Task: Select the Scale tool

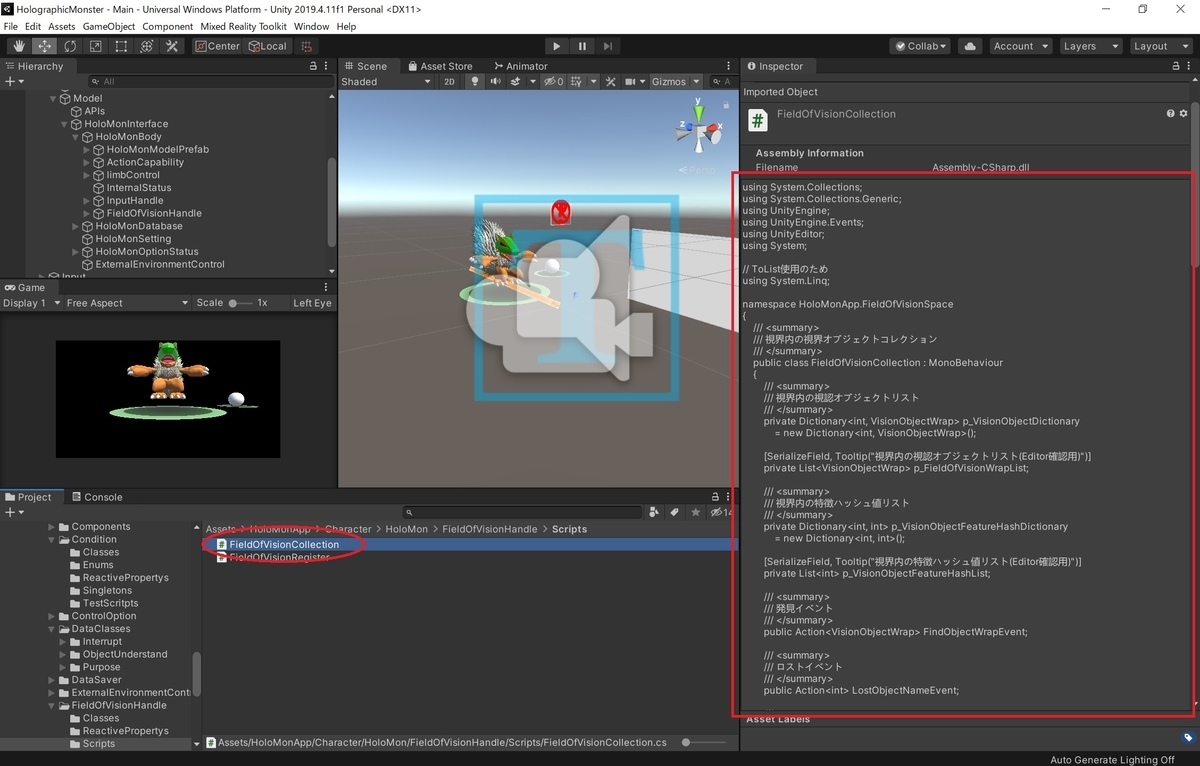Action: pyautogui.click(x=96, y=46)
